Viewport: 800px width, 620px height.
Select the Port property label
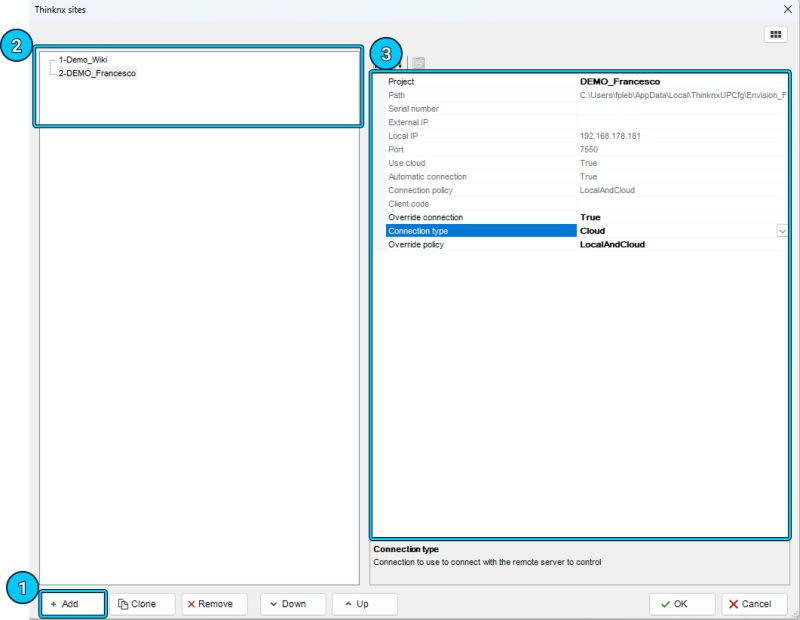coord(396,150)
